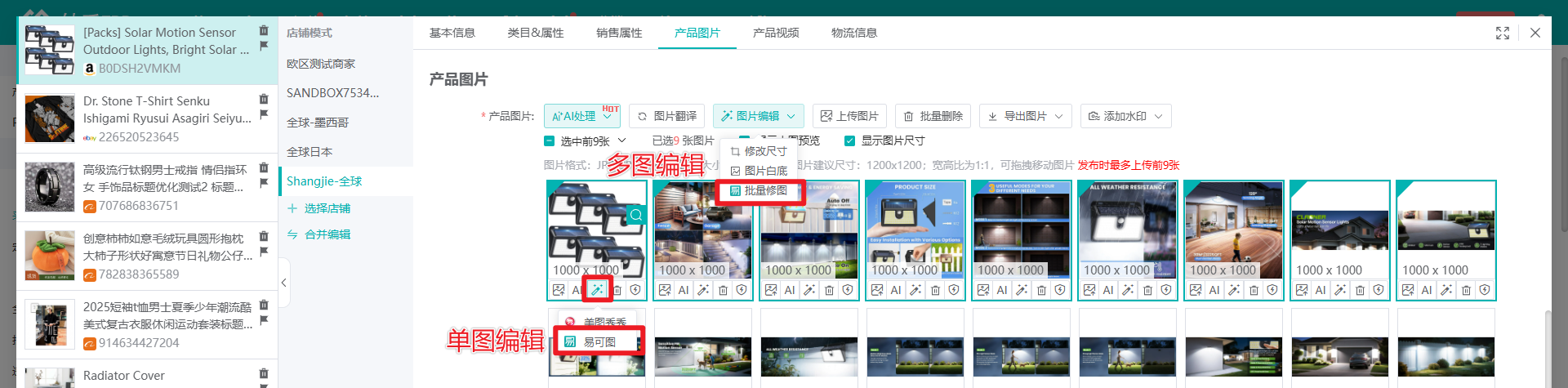The width and height of the screenshot is (1568, 388).
Task: Select 易可图 in the single-image menu
Action: pyautogui.click(x=599, y=342)
